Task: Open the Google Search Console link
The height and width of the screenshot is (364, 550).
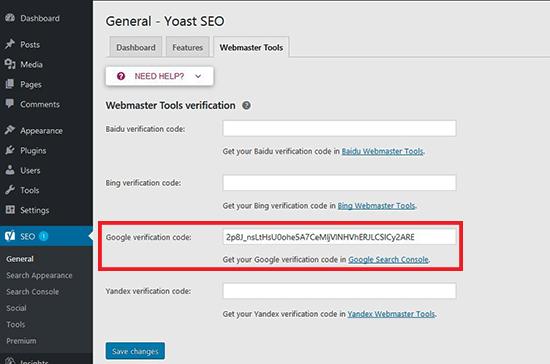Action: coord(388,259)
